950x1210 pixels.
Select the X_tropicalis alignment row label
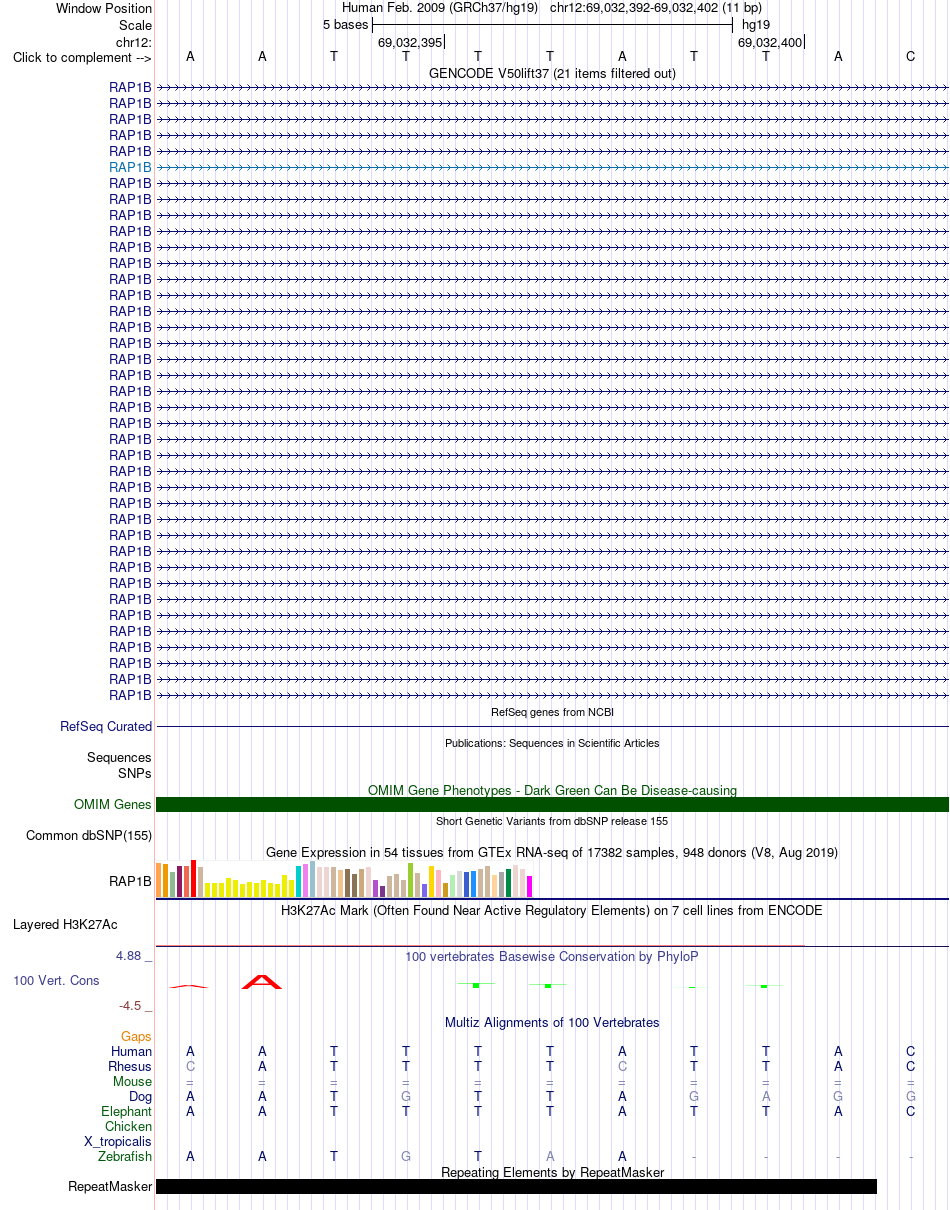(x=118, y=1141)
